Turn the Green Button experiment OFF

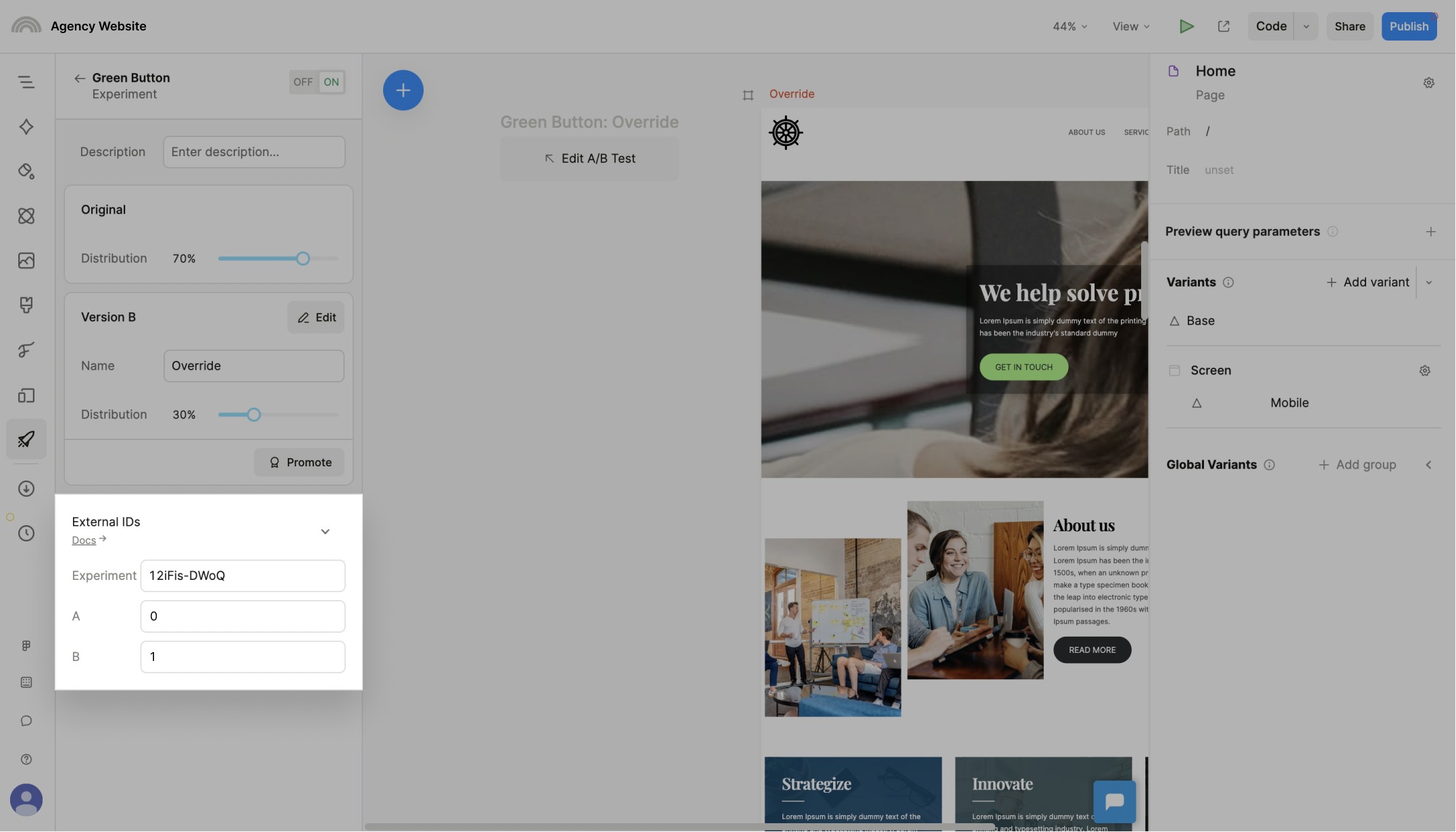(303, 82)
